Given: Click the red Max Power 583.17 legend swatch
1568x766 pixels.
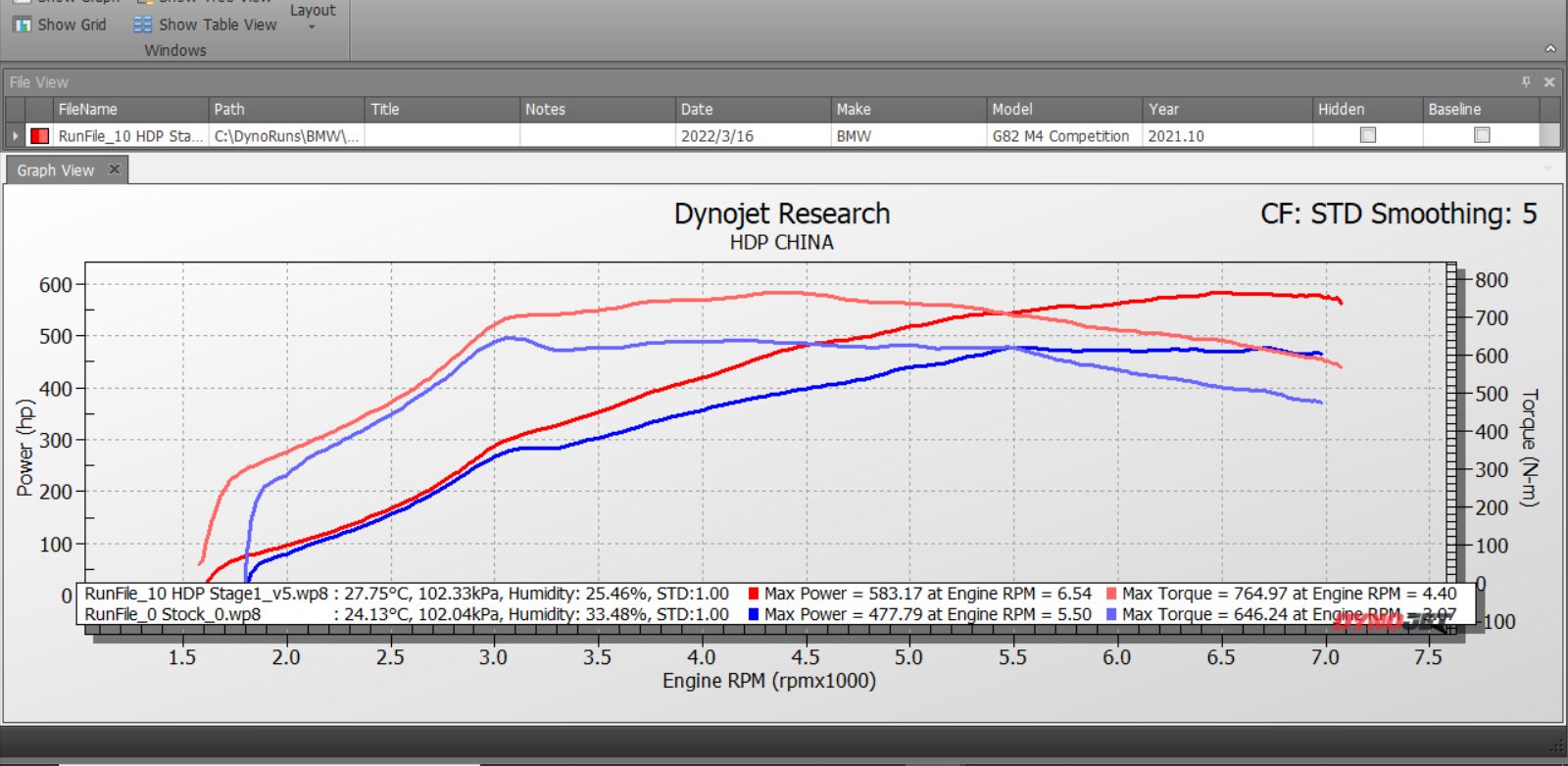Looking at the screenshot, I should (754, 594).
